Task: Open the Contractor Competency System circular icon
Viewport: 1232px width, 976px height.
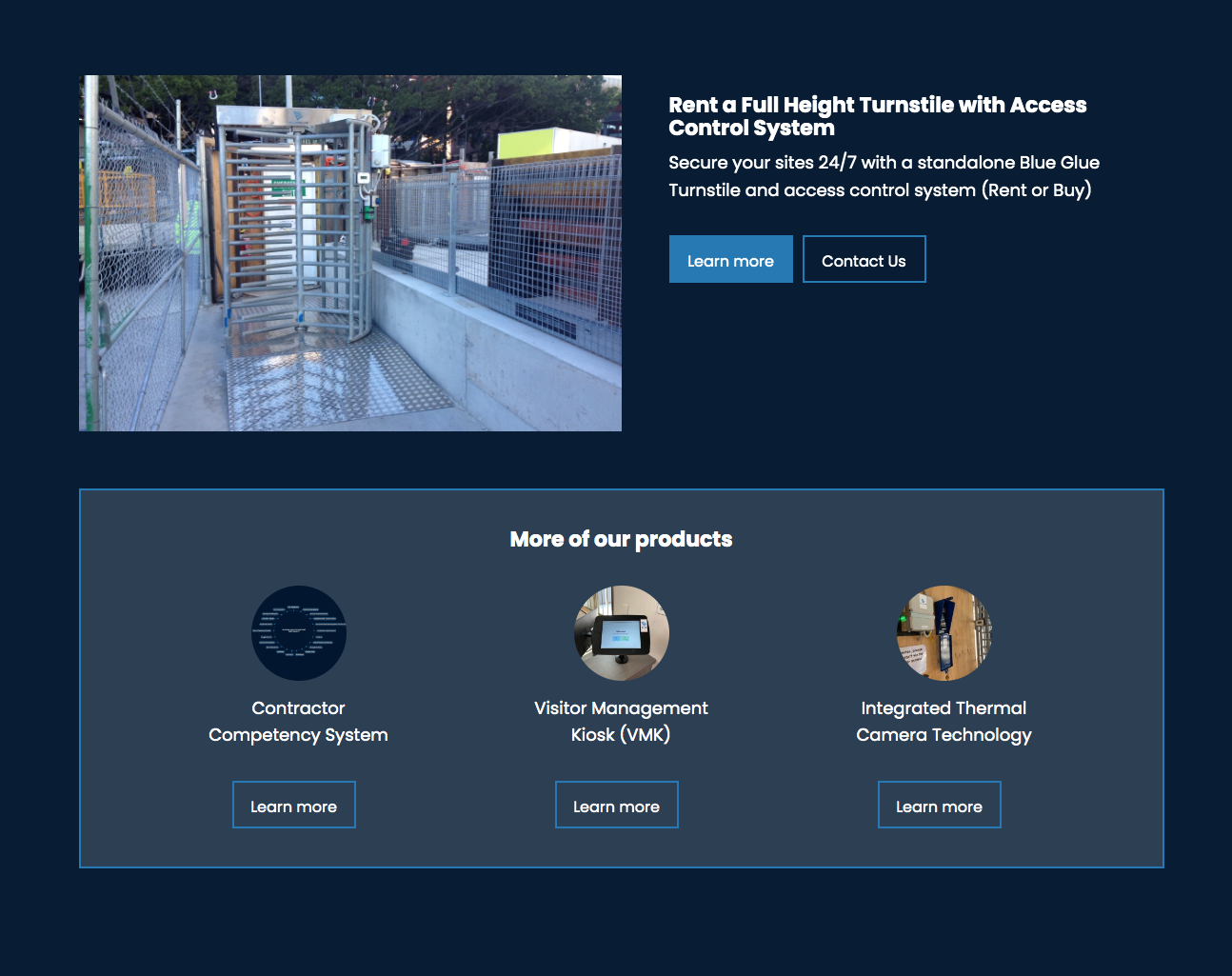Action: [x=298, y=633]
